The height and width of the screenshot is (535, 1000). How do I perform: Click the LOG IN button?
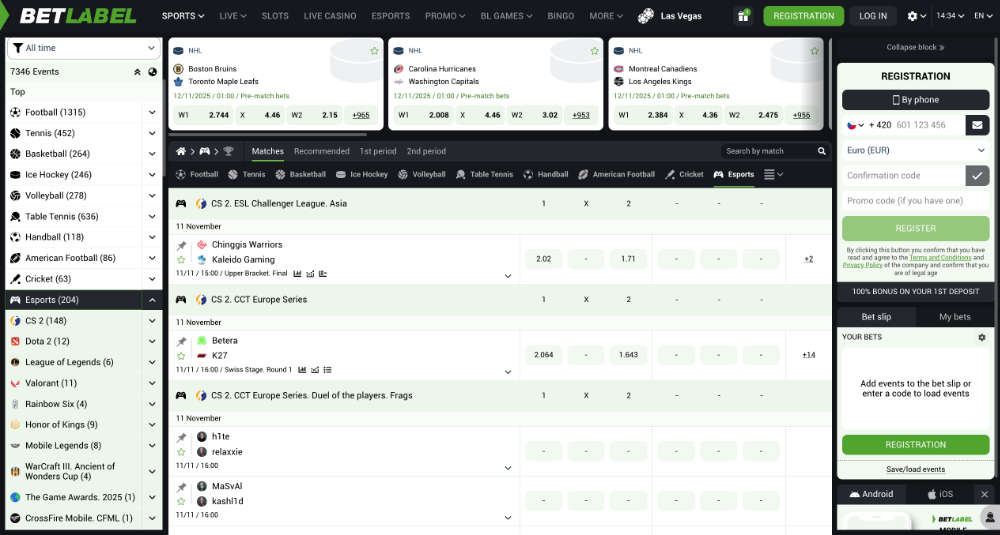pyautogui.click(x=872, y=16)
